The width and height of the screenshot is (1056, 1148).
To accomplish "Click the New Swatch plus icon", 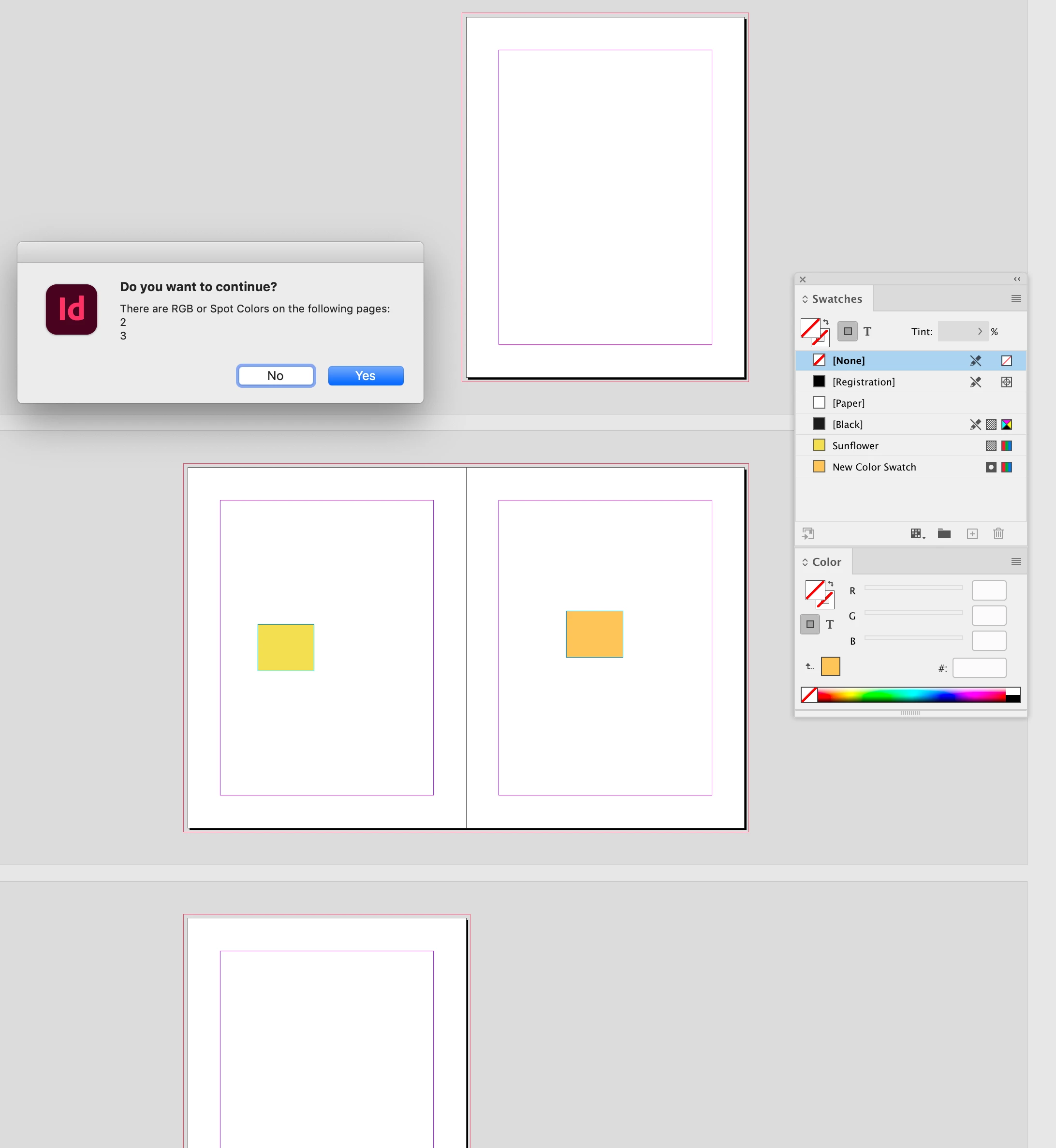I will (972, 534).
